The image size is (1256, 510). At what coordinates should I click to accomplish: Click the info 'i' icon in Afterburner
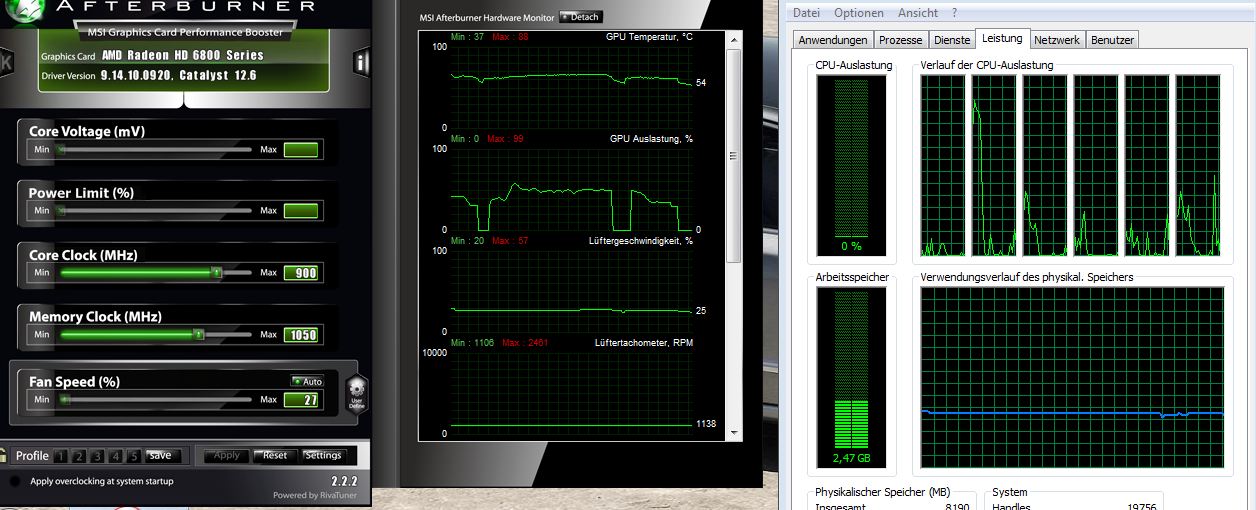tap(362, 63)
